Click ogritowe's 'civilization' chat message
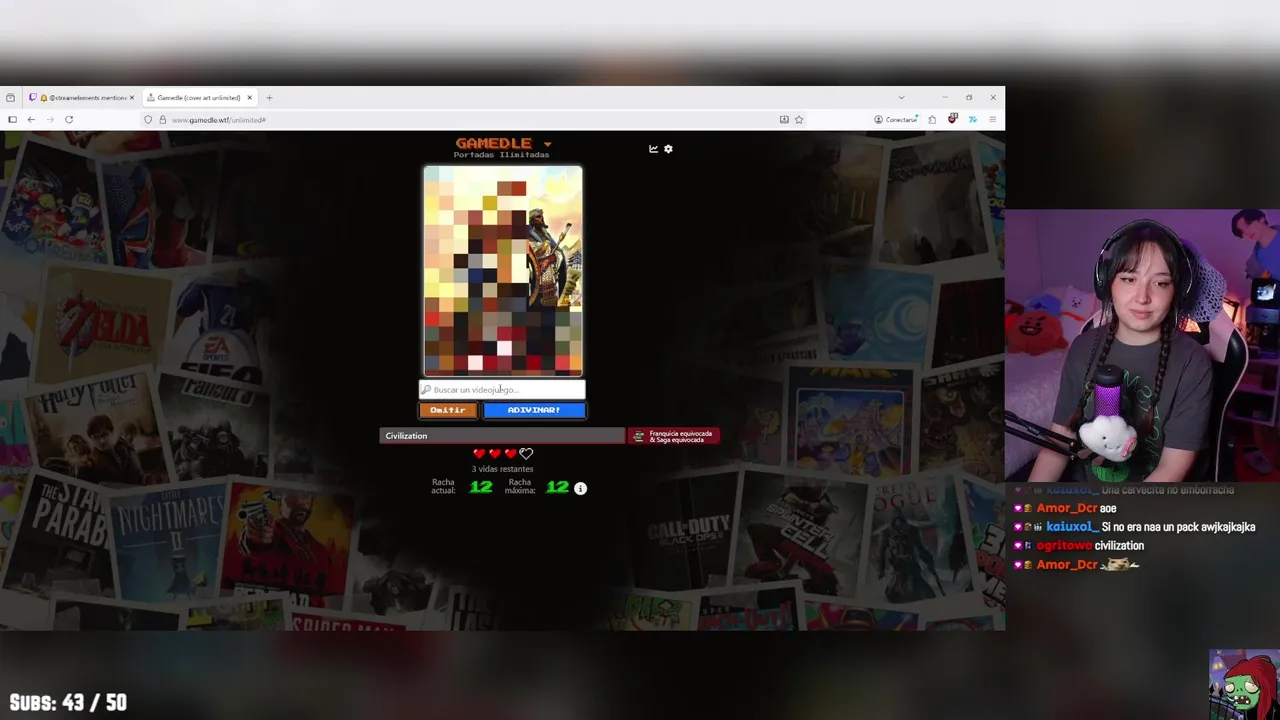The height and width of the screenshot is (720, 1280). coord(1119,546)
